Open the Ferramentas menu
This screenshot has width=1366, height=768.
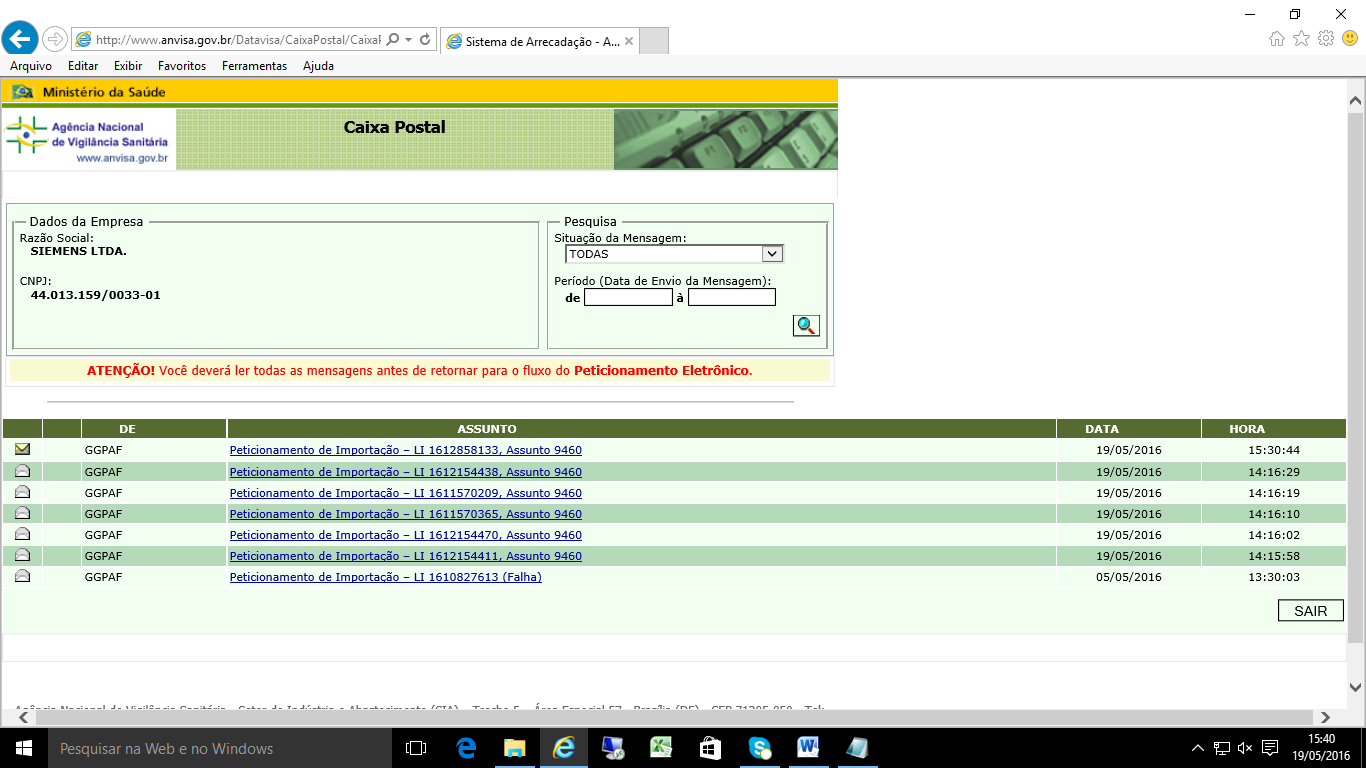click(x=254, y=66)
